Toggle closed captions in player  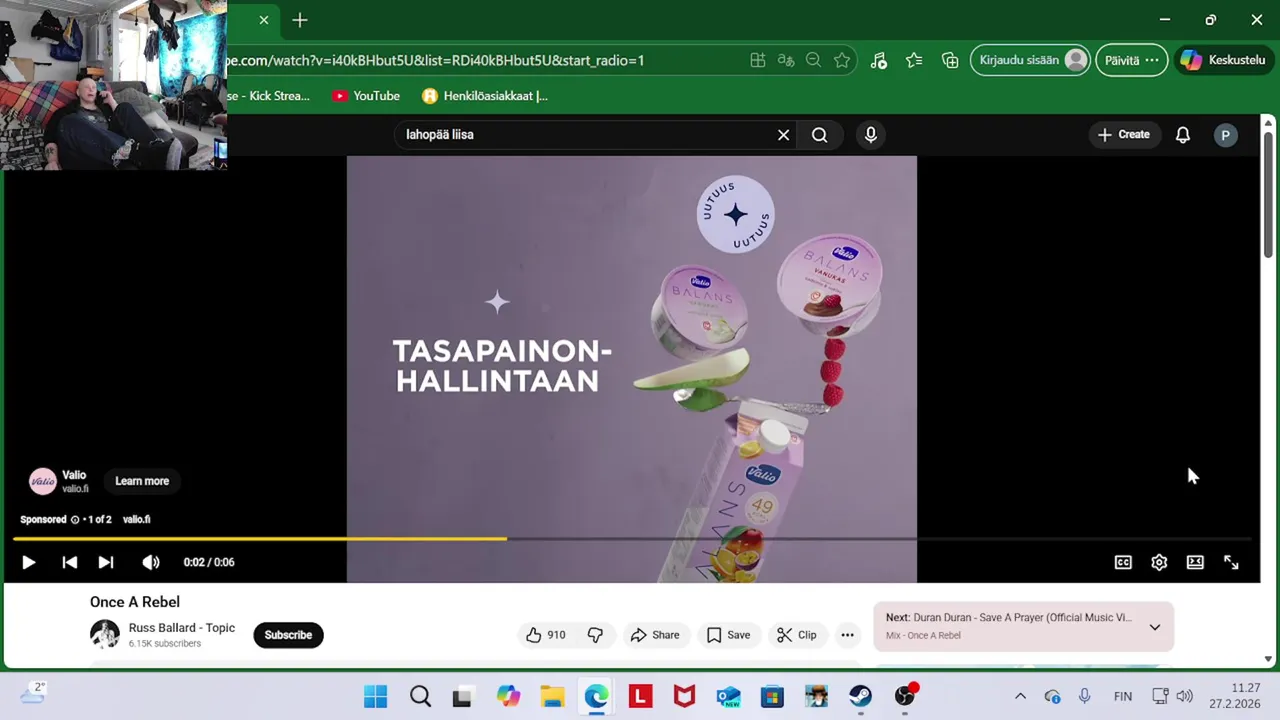click(x=1123, y=562)
